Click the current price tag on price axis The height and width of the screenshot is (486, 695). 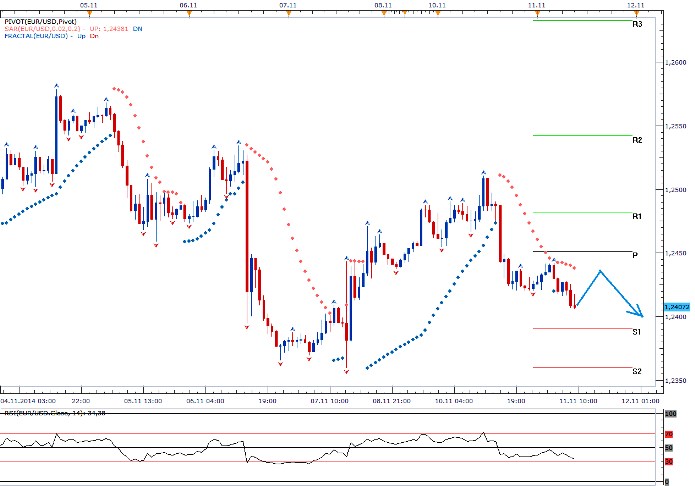coord(676,306)
